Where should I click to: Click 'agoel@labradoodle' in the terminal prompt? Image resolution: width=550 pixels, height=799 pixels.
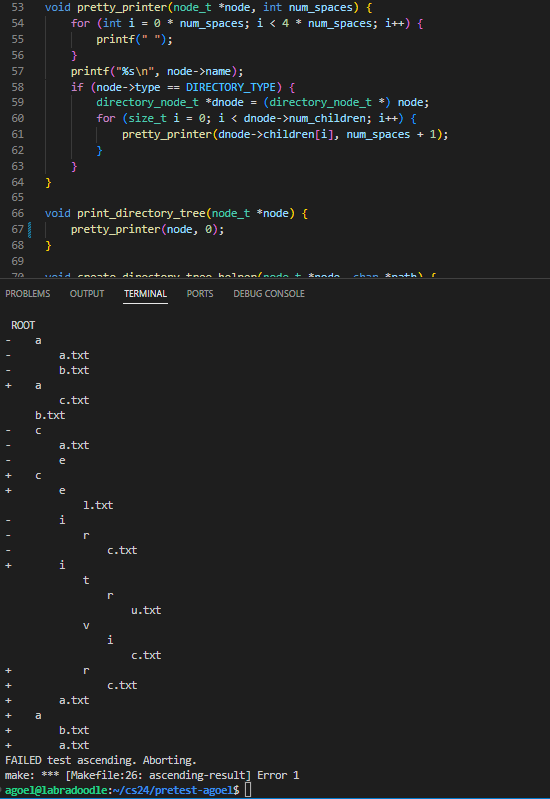(x=55, y=790)
